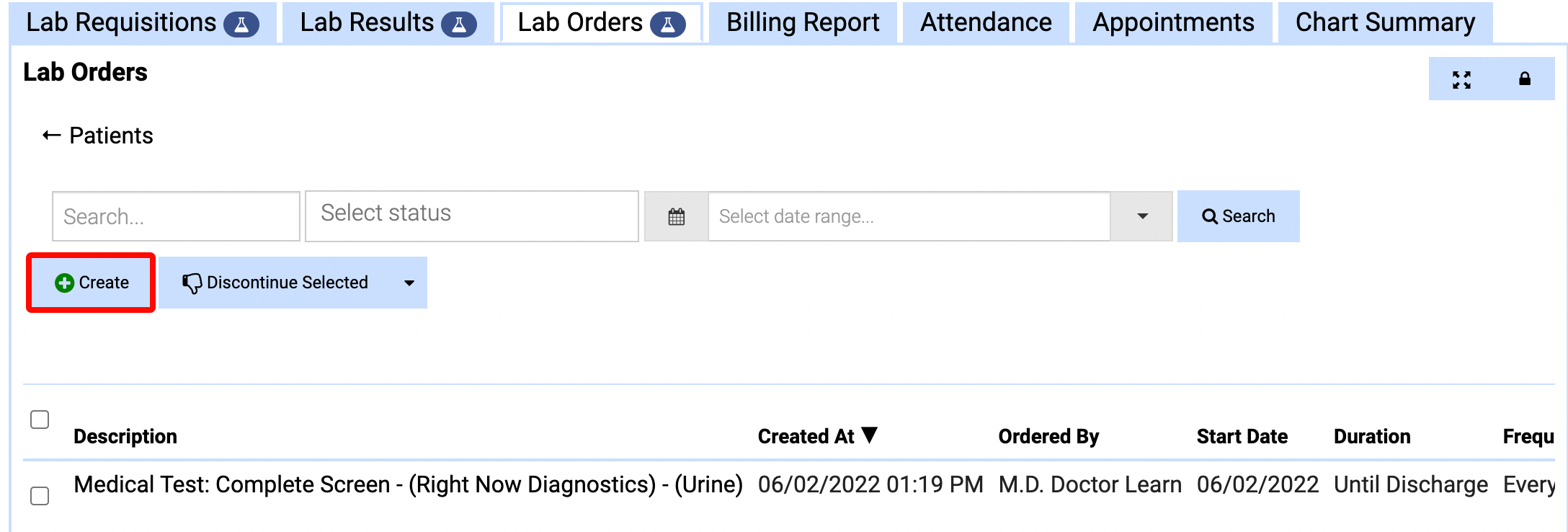Check the Medical Test Complete Screen row checkbox
The height and width of the screenshot is (532, 1568).
point(40,496)
